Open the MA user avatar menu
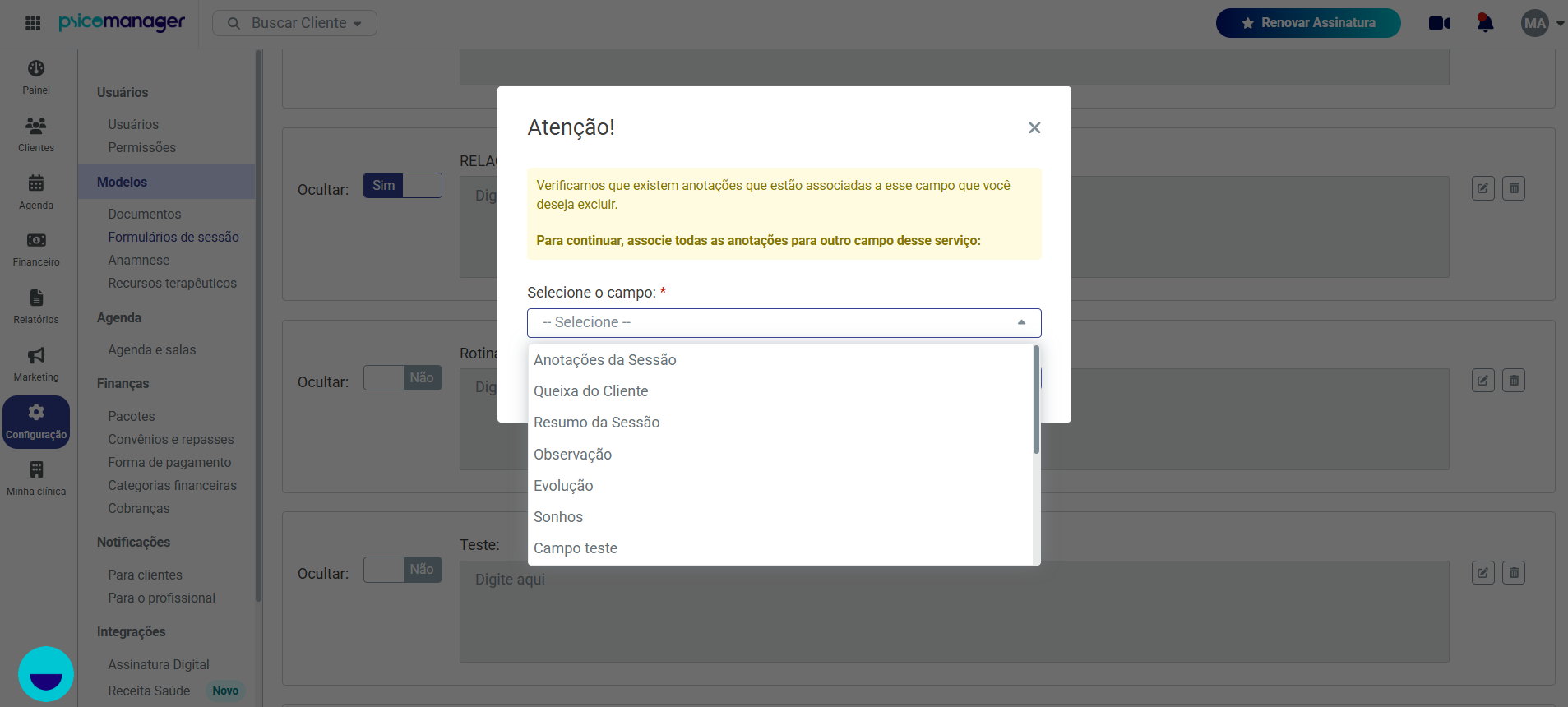The image size is (1568, 707). click(x=1535, y=23)
